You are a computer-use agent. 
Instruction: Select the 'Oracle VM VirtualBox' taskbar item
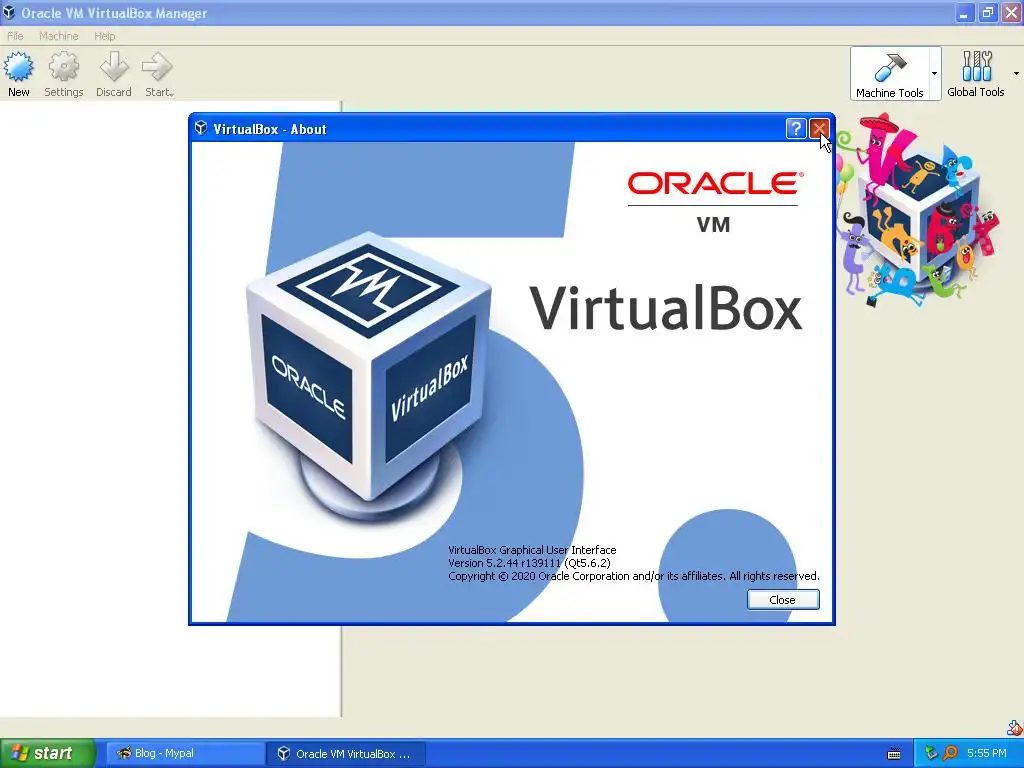pos(346,753)
